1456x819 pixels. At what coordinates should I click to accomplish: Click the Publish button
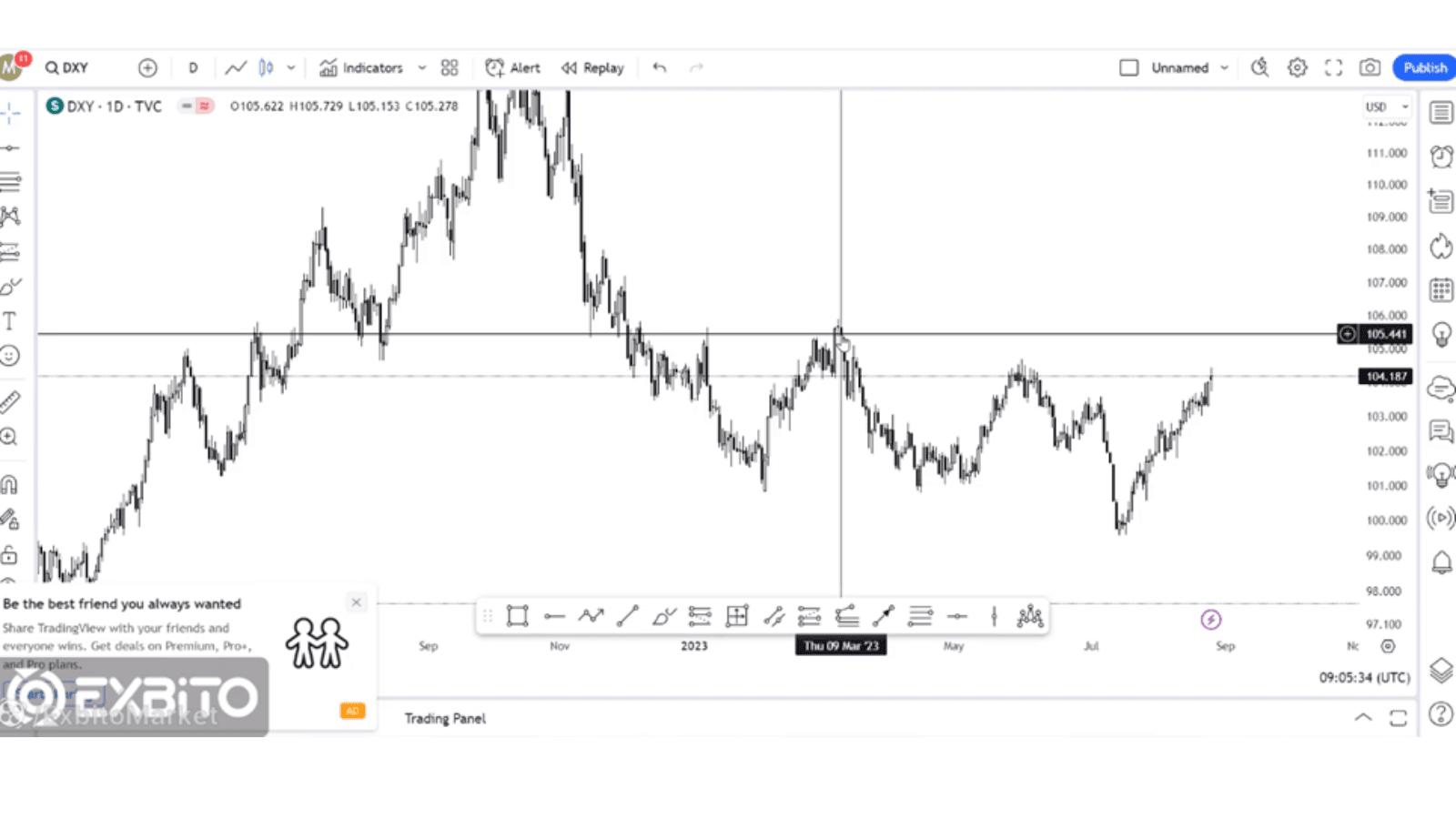tap(1424, 68)
